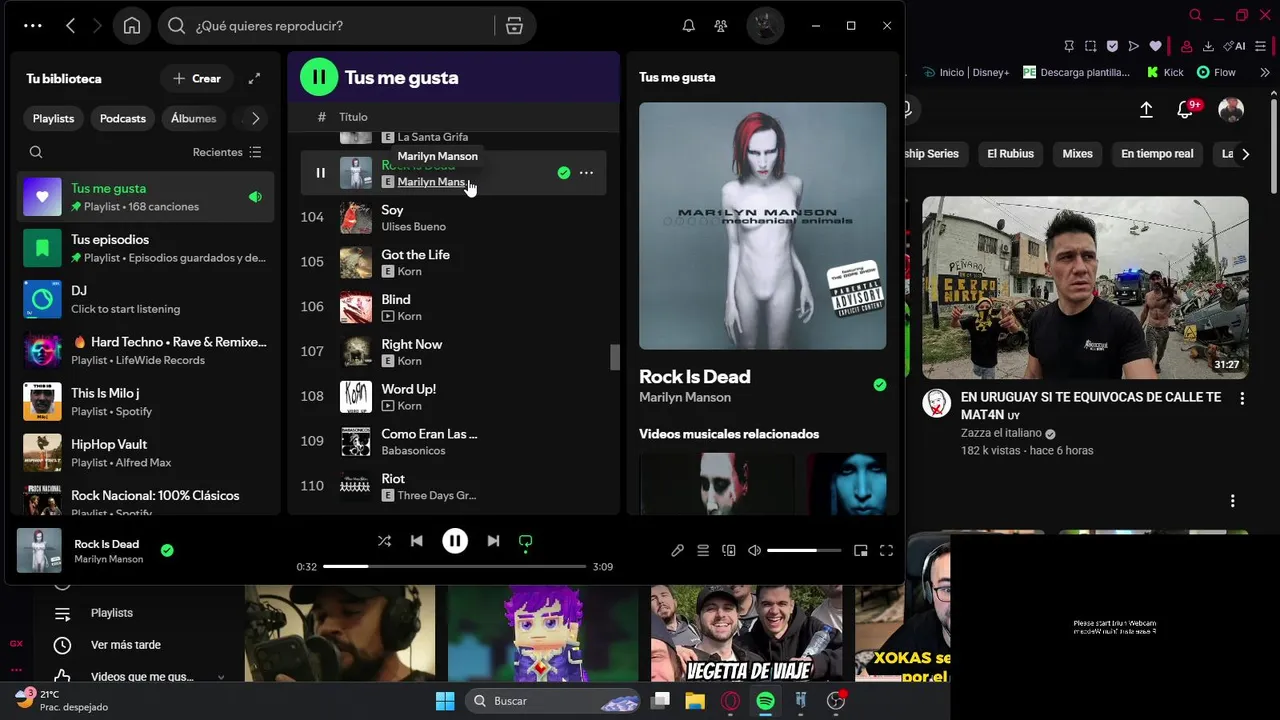Open Friend Activity people icon in Spotify

point(721,26)
